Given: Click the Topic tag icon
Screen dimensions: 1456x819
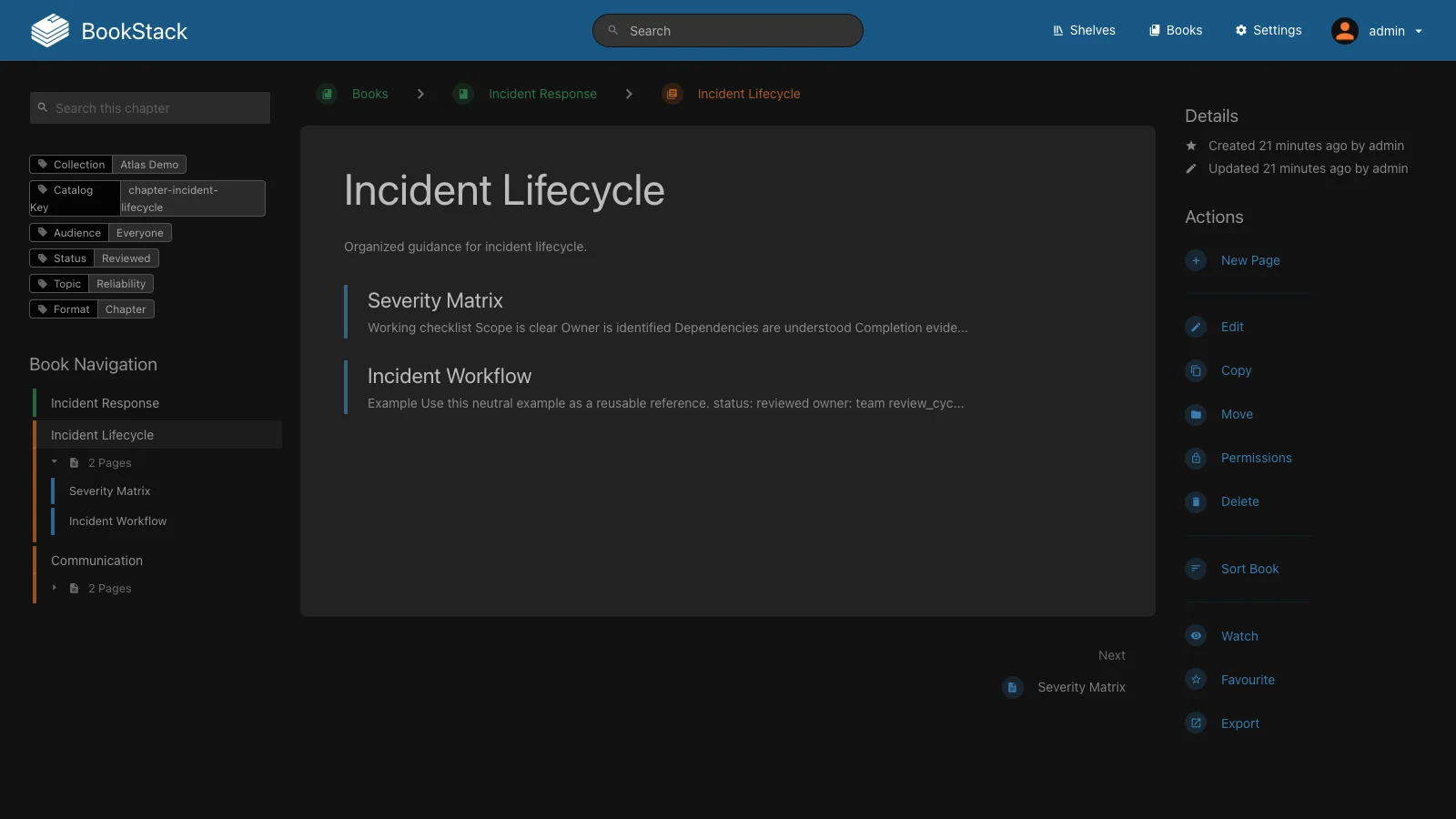Looking at the screenshot, I should (x=43, y=284).
